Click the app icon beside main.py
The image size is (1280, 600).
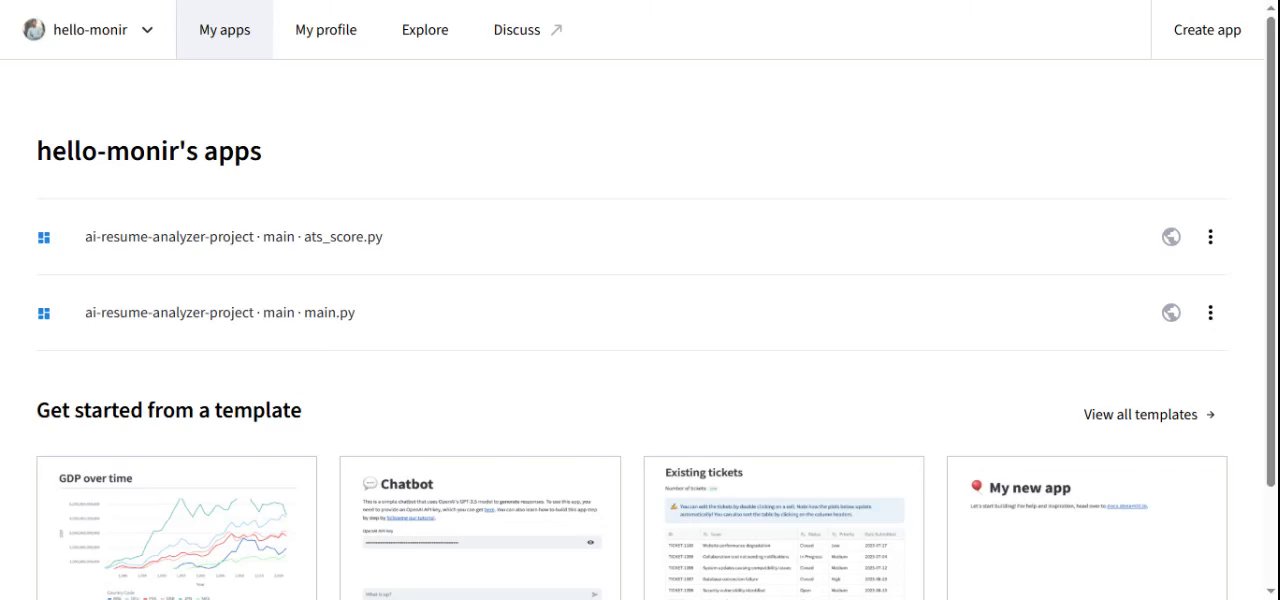click(x=44, y=313)
